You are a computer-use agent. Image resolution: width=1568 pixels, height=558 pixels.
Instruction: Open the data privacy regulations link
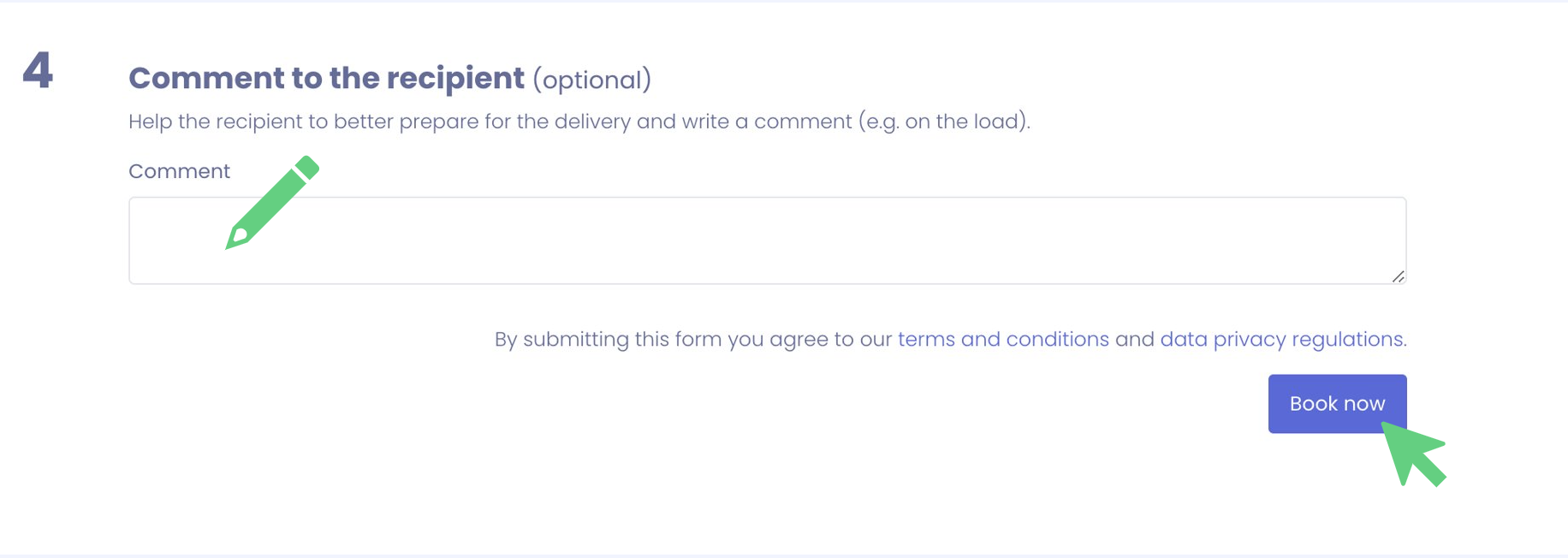pos(1281,339)
